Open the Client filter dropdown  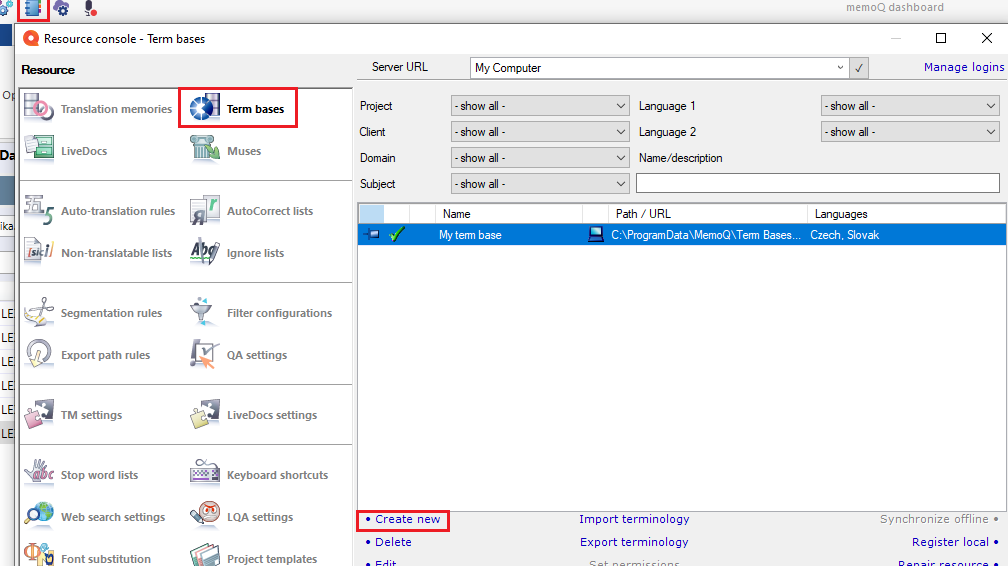540,132
